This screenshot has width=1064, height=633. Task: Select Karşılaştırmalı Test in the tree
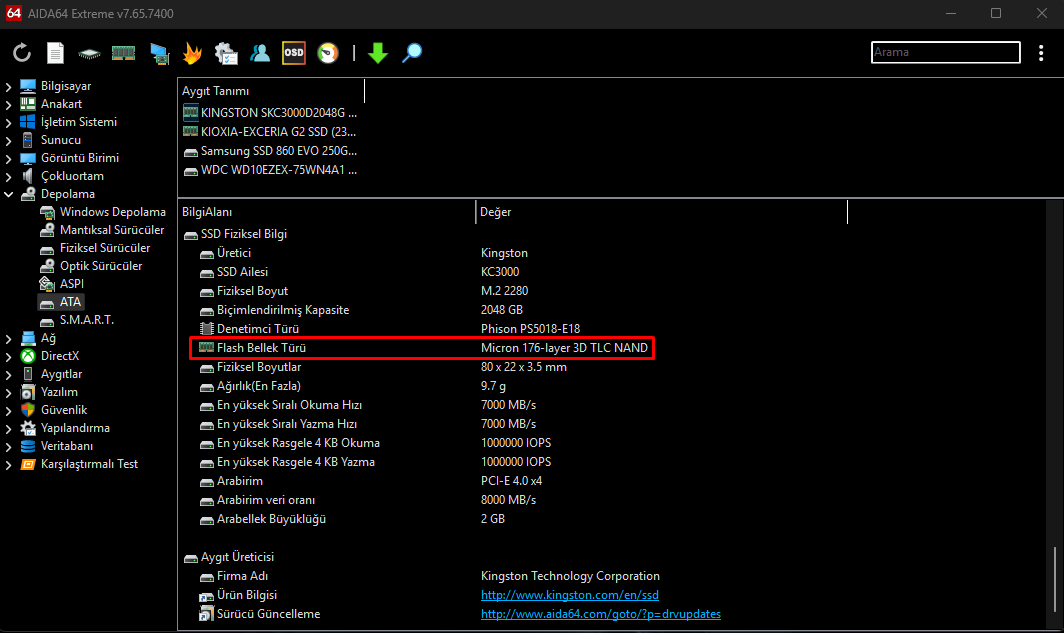click(x=90, y=464)
